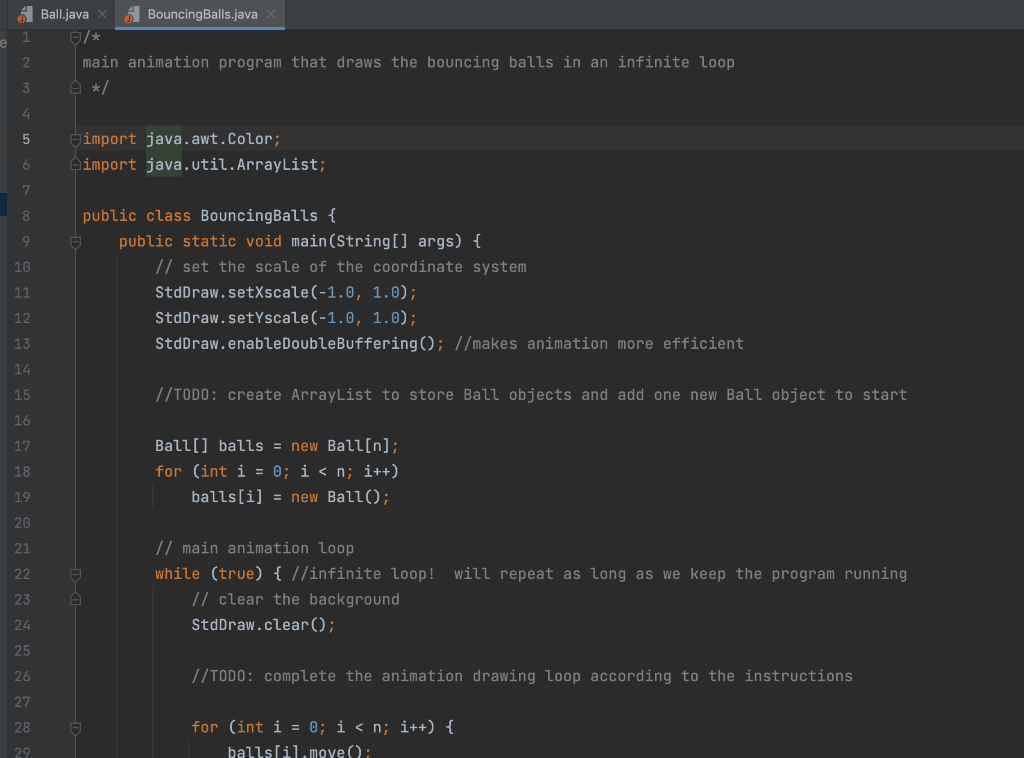
Task: Click 'StdDraw.enableDoubleBuffering()' on line 13
Action: [x=295, y=343]
